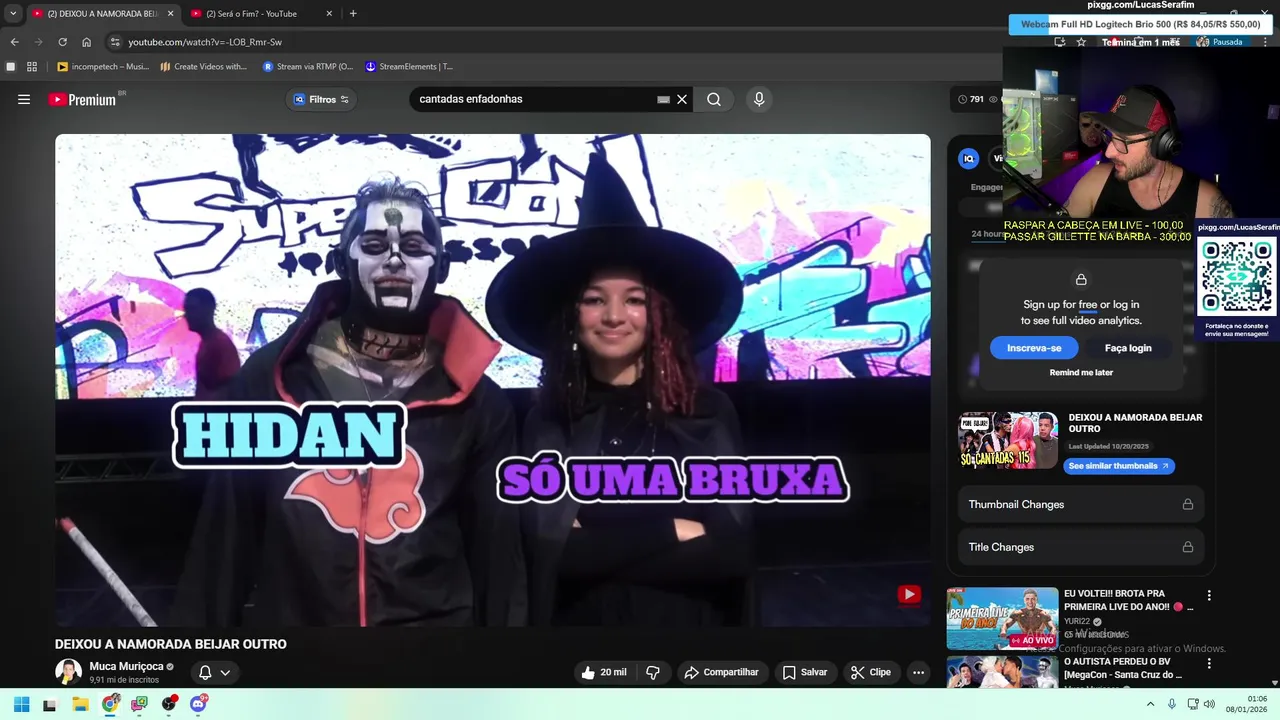Screen dimensions: 1280x720
Task: Focus the YouTube search field
Action: click(x=535, y=99)
